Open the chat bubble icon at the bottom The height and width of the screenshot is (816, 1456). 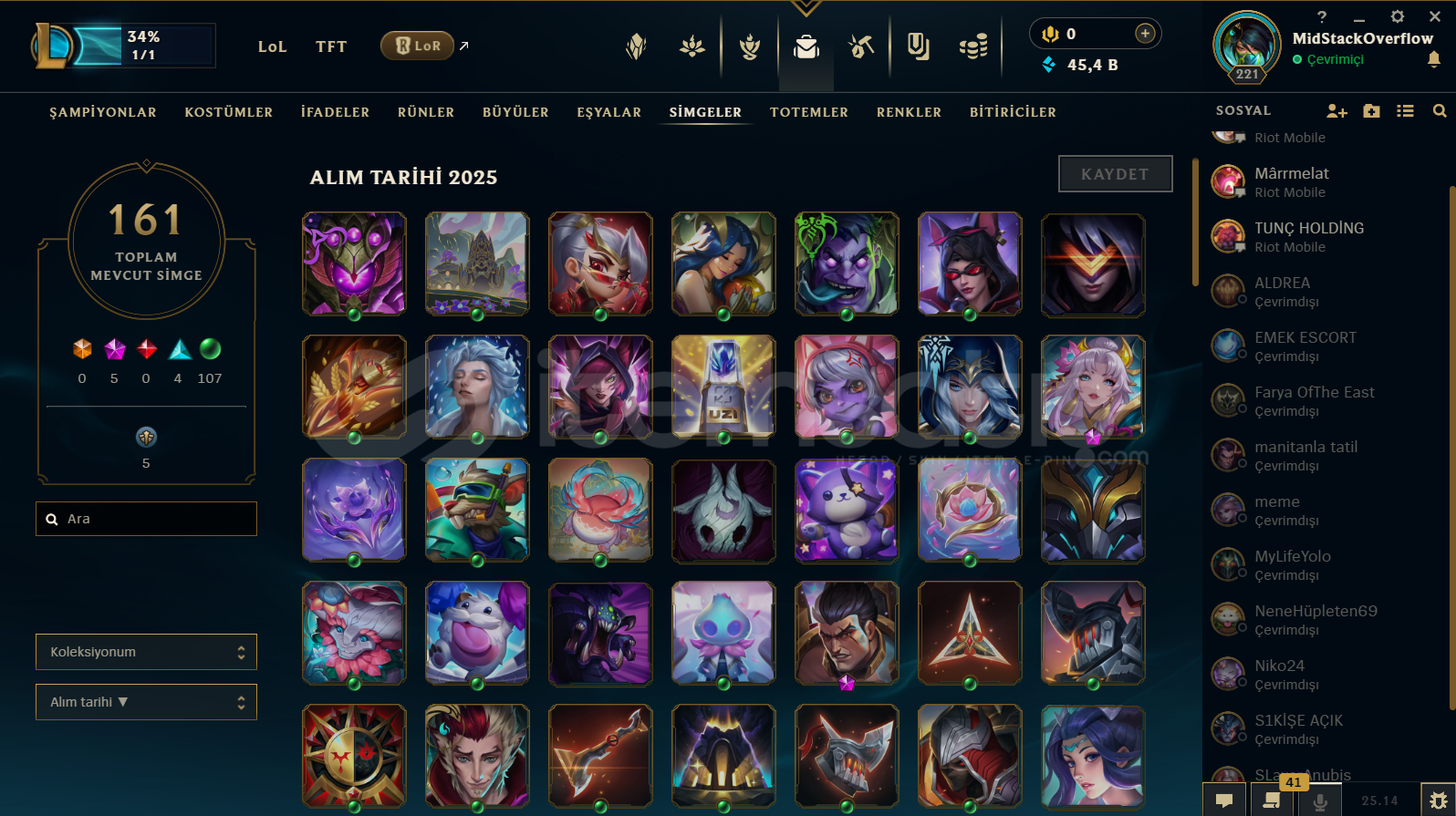[1224, 801]
